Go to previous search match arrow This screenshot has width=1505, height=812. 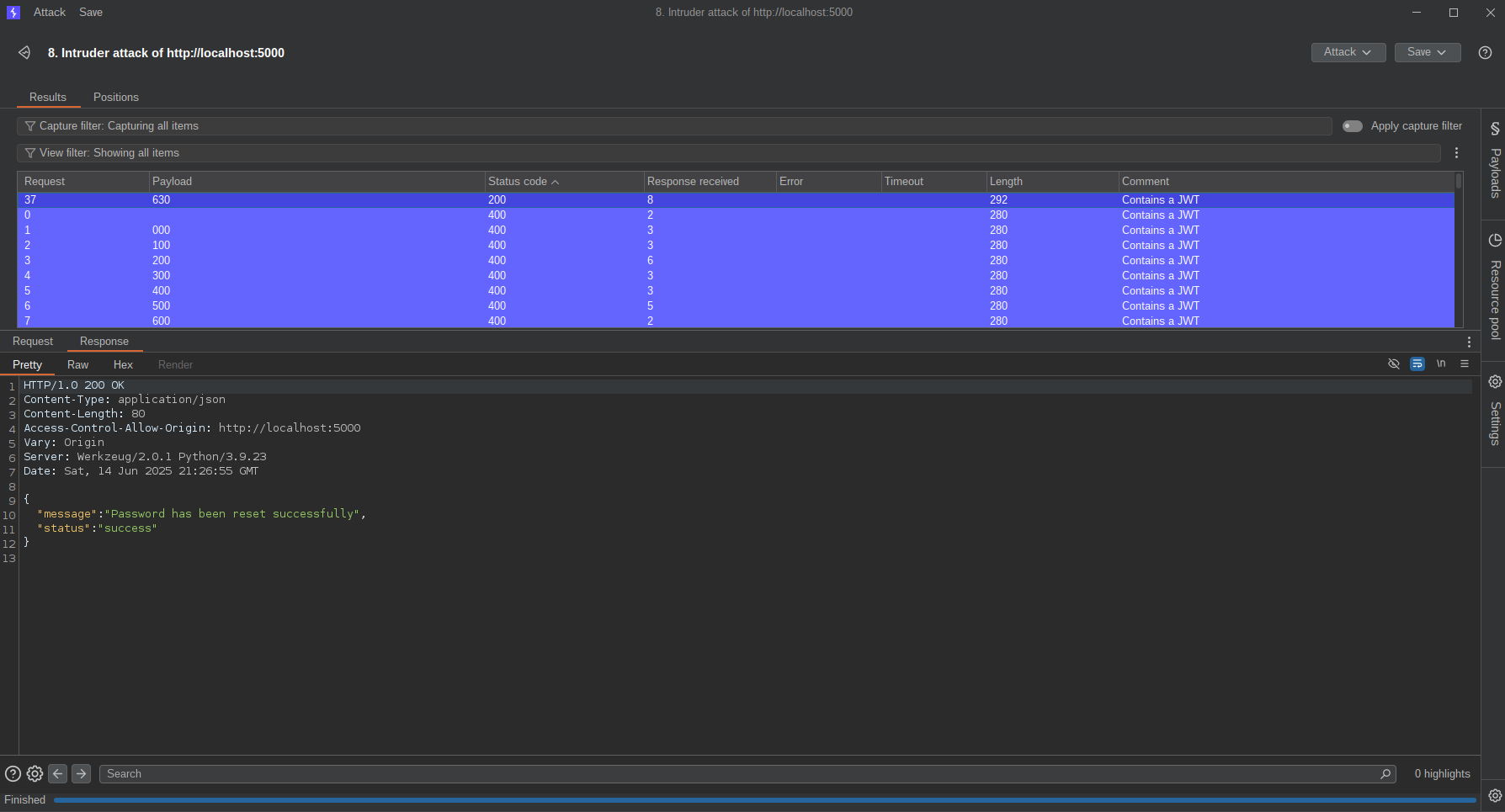[58, 774]
